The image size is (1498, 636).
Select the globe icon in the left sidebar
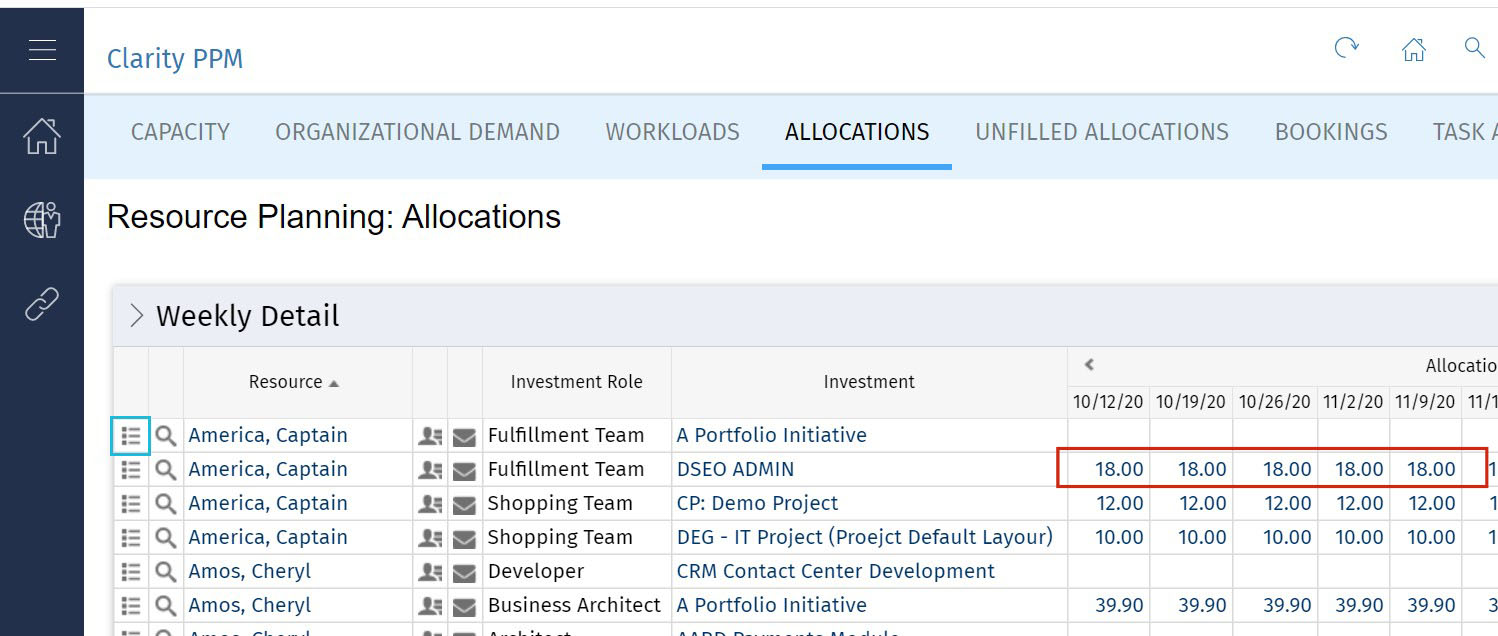(x=42, y=219)
